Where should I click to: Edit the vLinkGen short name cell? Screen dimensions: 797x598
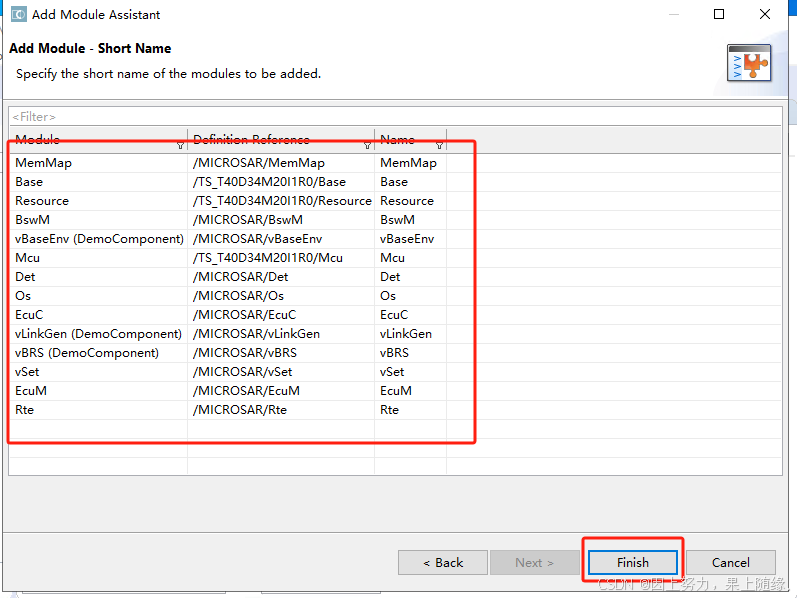(x=411, y=334)
